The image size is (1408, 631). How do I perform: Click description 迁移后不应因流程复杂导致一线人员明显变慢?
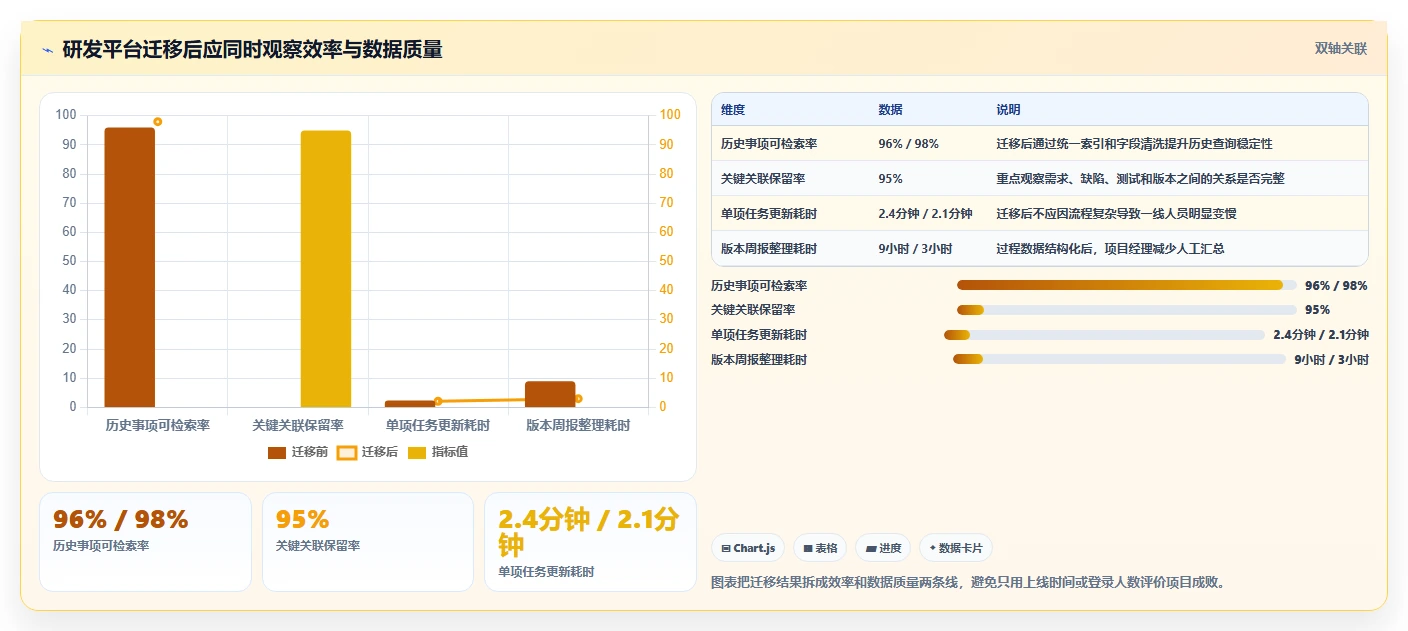pyautogui.click(x=1117, y=214)
